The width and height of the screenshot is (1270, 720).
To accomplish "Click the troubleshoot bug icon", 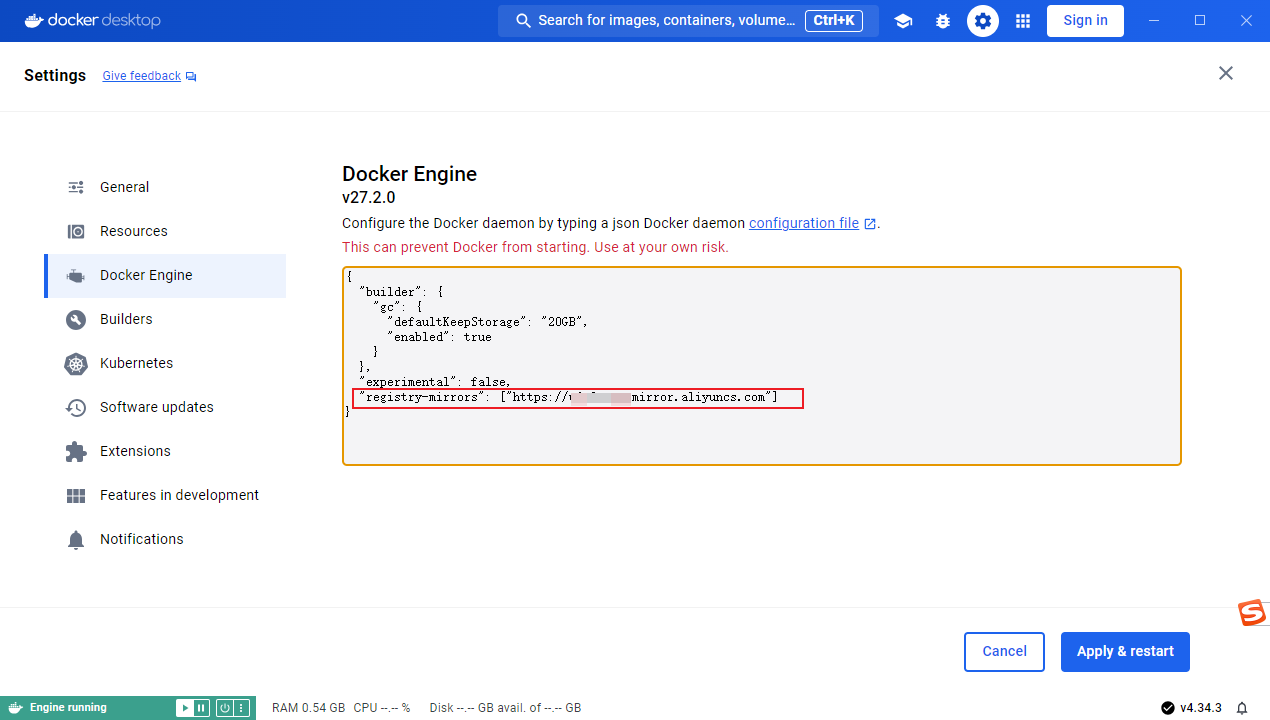I will pos(943,21).
